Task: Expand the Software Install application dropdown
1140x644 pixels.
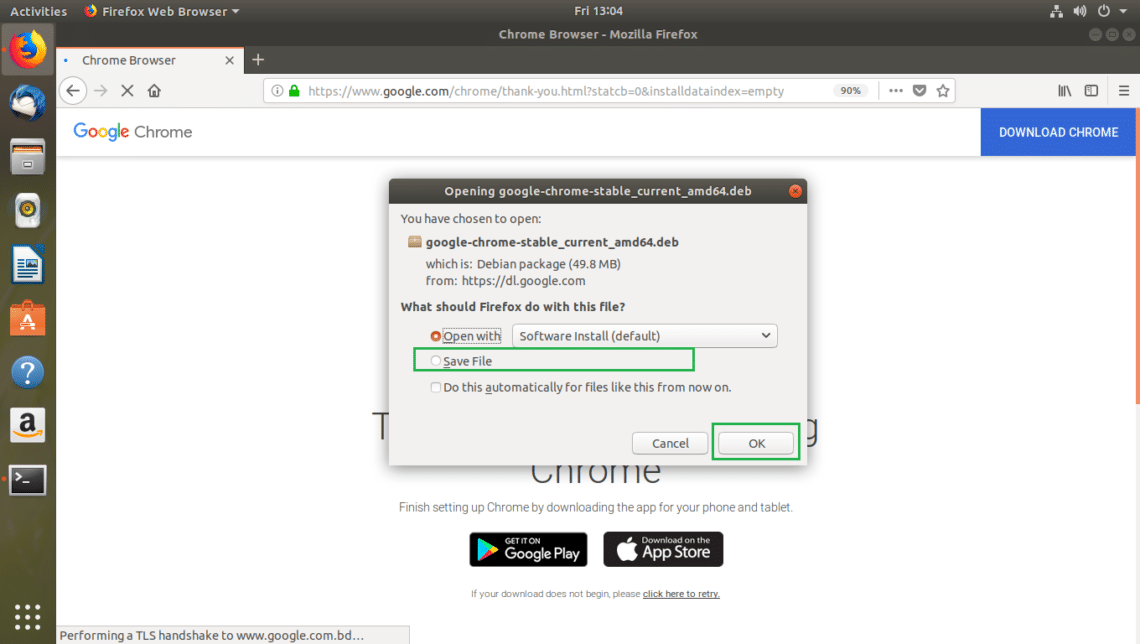Action: click(x=645, y=336)
